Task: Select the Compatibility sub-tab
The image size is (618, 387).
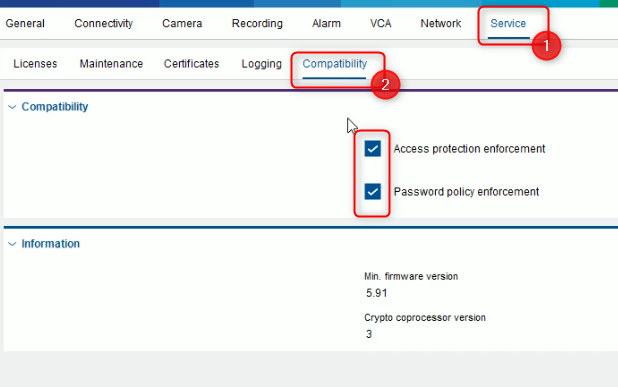Action: [335, 64]
